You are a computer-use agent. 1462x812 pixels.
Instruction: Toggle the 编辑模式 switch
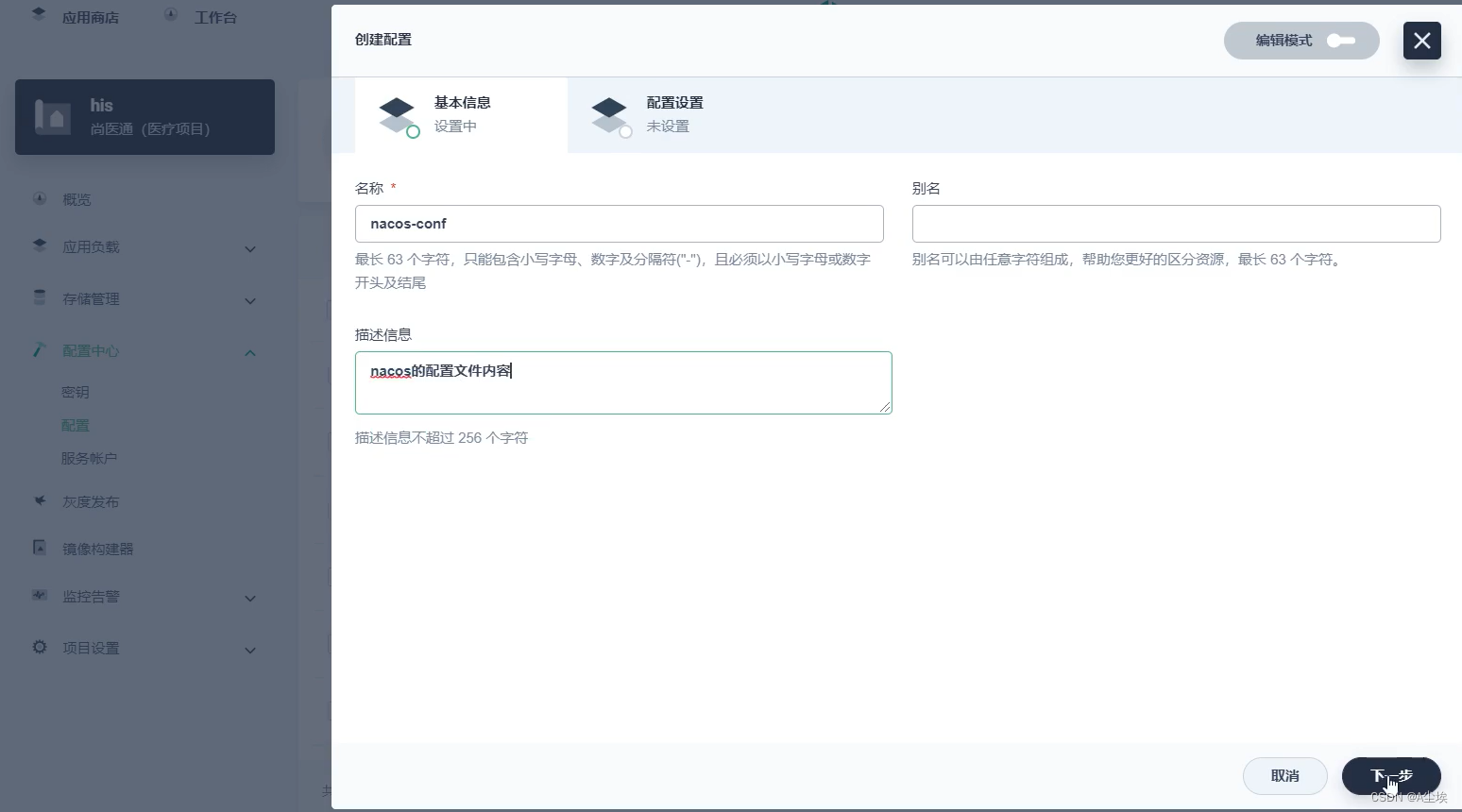click(x=1340, y=41)
